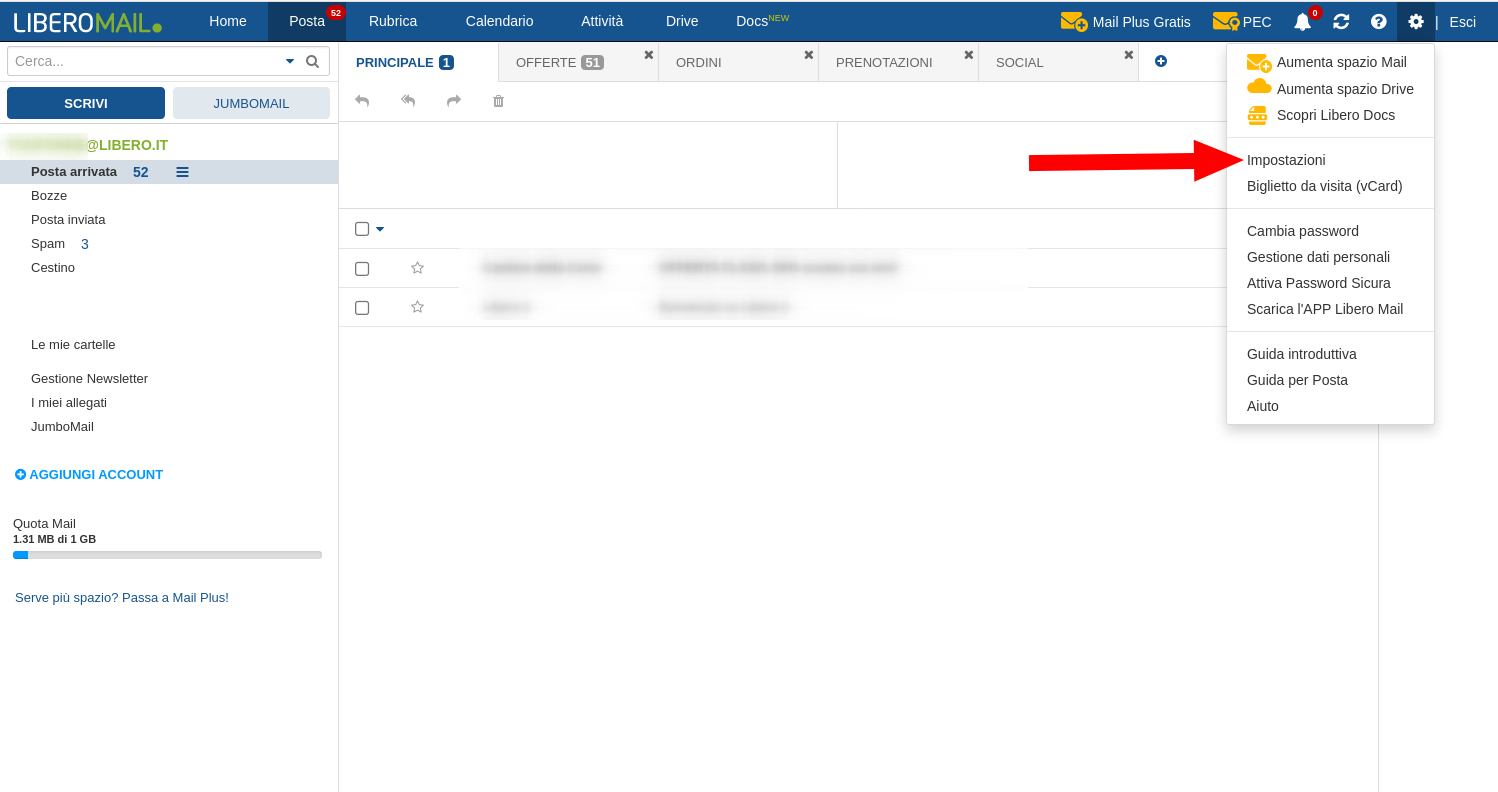Add a new tab with plus icon
Image resolution: width=1498 pixels, height=792 pixels.
click(1161, 61)
